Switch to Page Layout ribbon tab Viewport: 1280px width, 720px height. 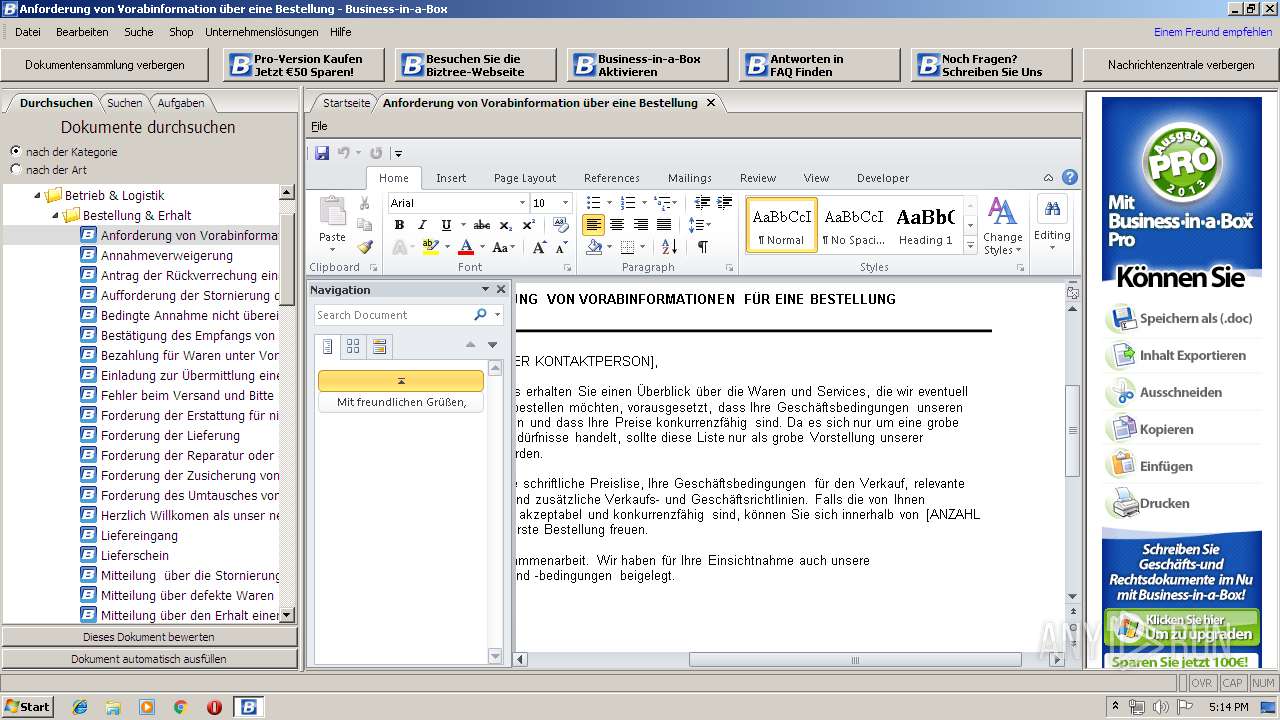click(524, 178)
